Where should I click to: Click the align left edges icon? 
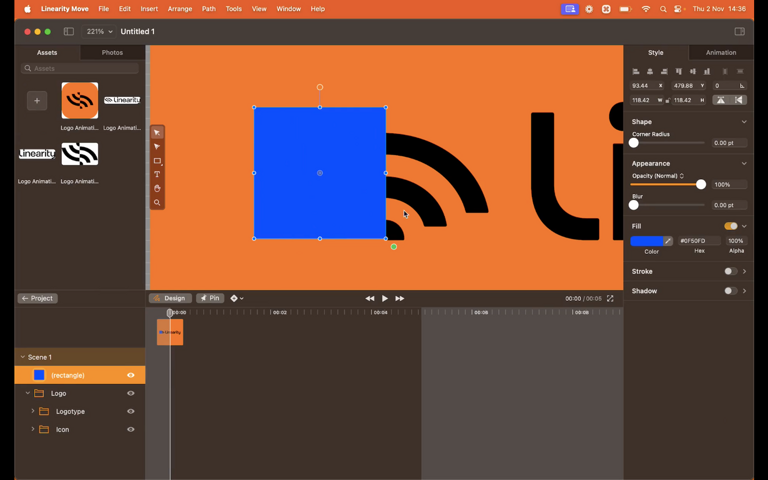(636, 72)
